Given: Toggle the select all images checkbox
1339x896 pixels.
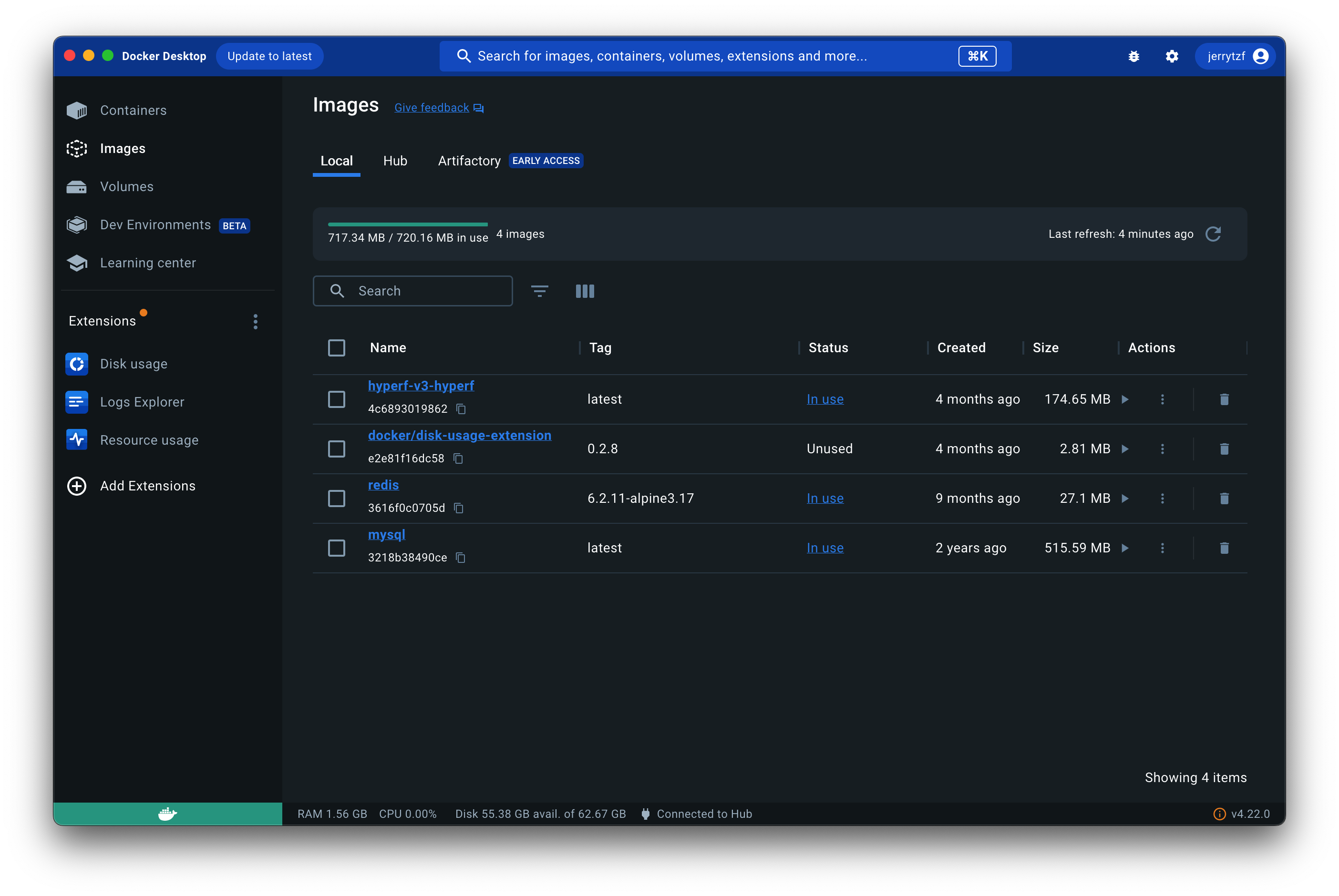Looking at the screenshot, I should click(x=336, y=347).
